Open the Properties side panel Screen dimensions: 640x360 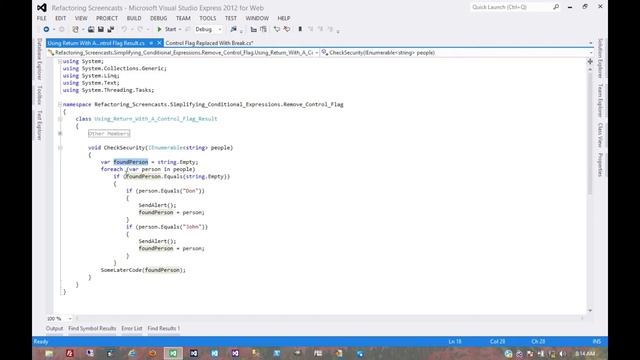600,164
